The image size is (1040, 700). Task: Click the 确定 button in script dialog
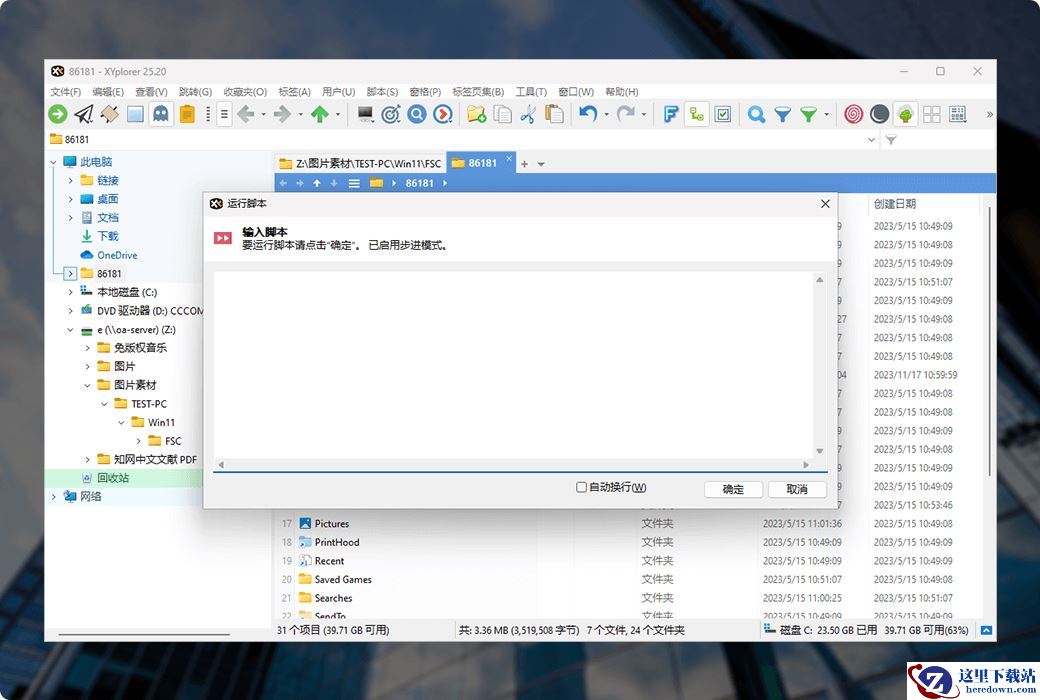(733, 489)
